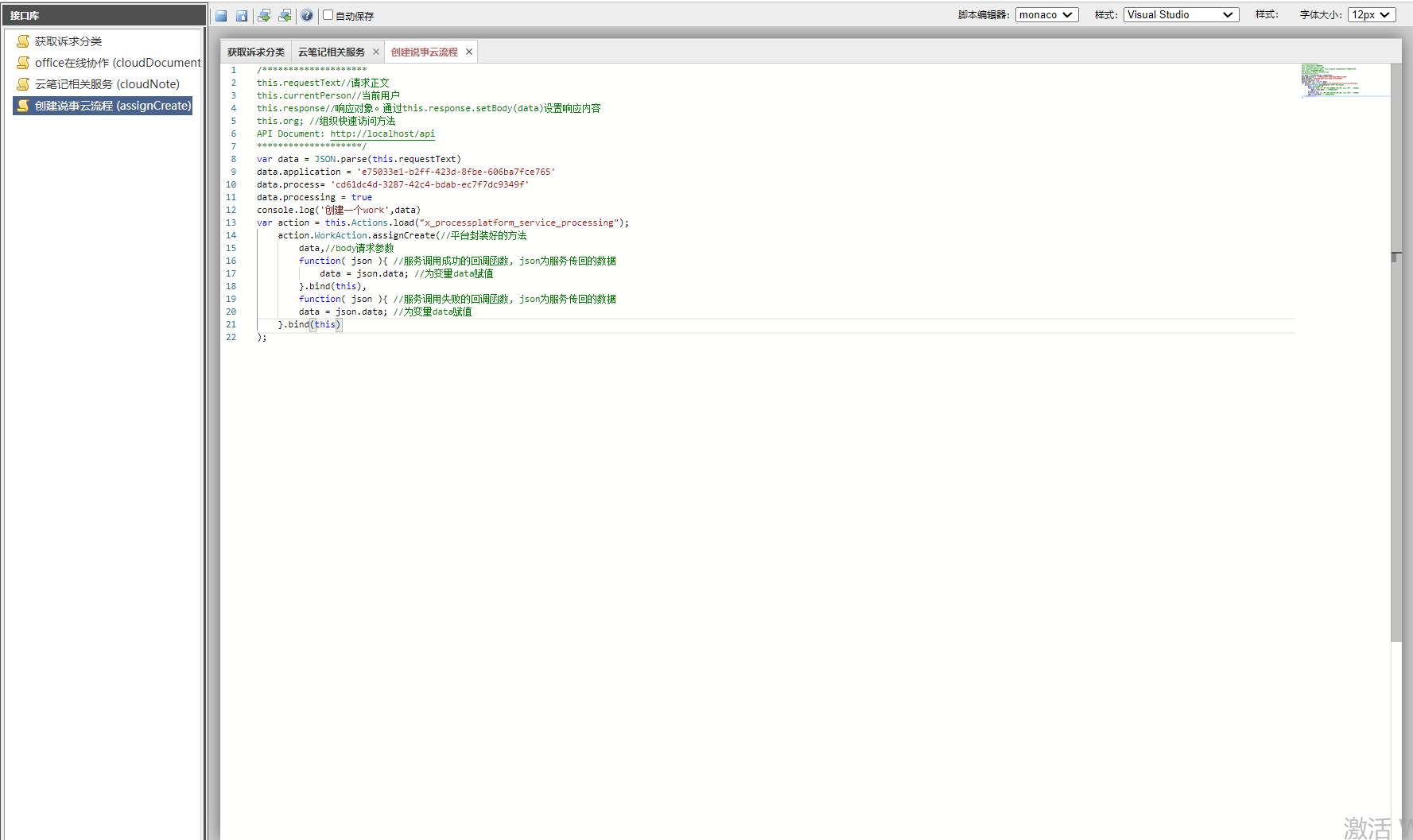Click the Save As floppy disk icon
Image resolution: width=1413 pixels, height=840 pixels.
coord(242,16)
